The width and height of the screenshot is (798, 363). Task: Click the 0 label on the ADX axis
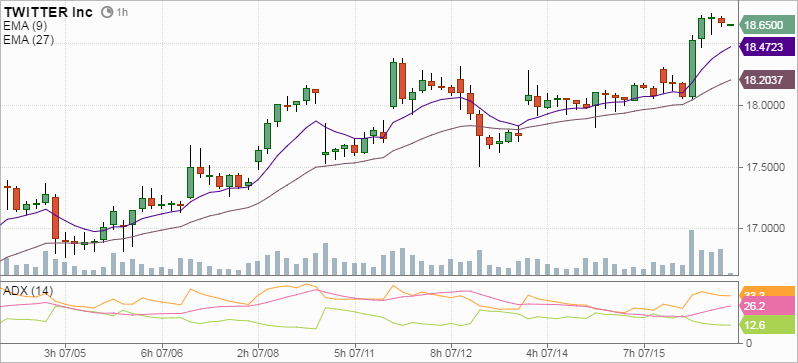point(748,343)
